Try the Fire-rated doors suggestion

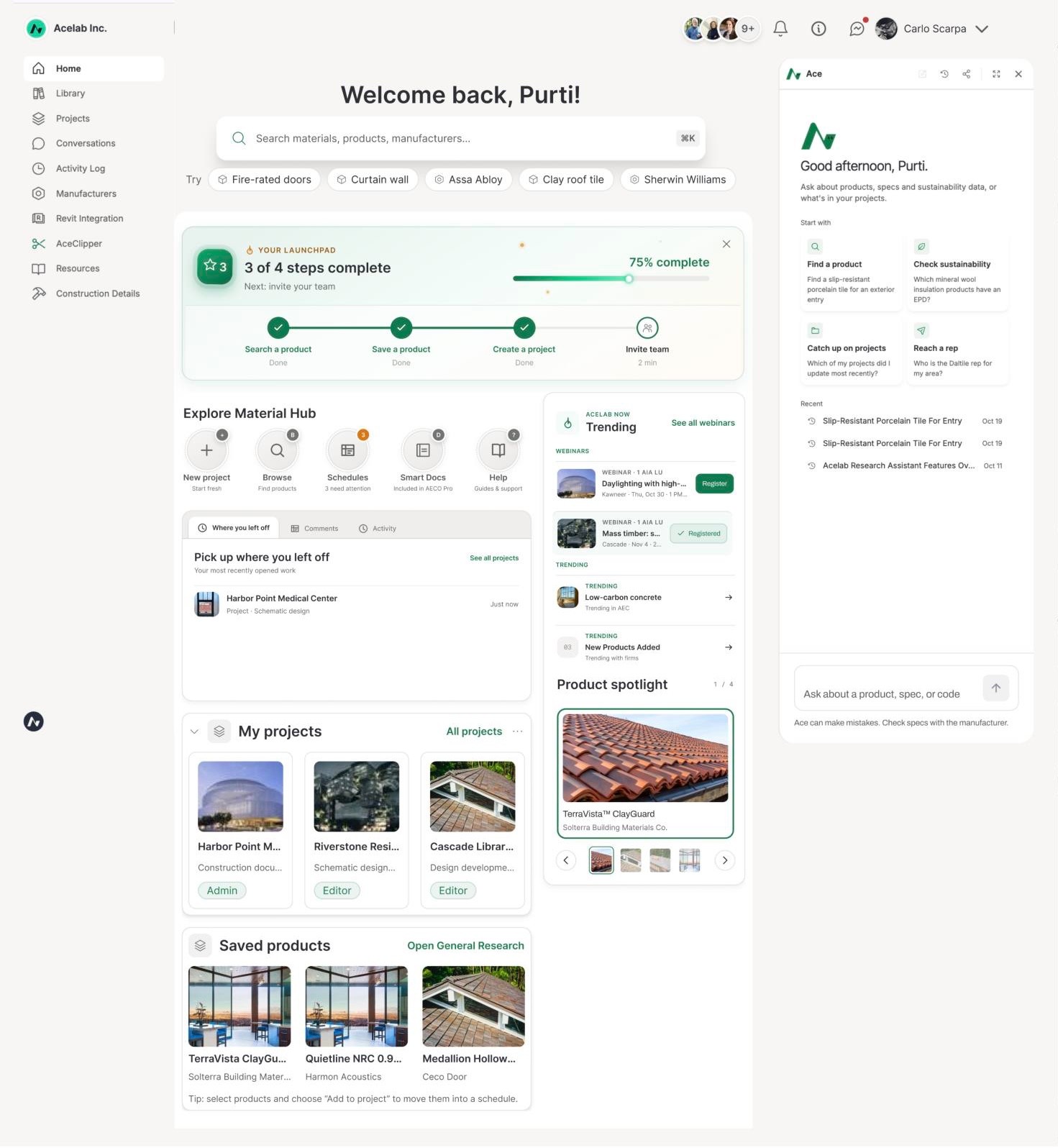click(265, 180)
